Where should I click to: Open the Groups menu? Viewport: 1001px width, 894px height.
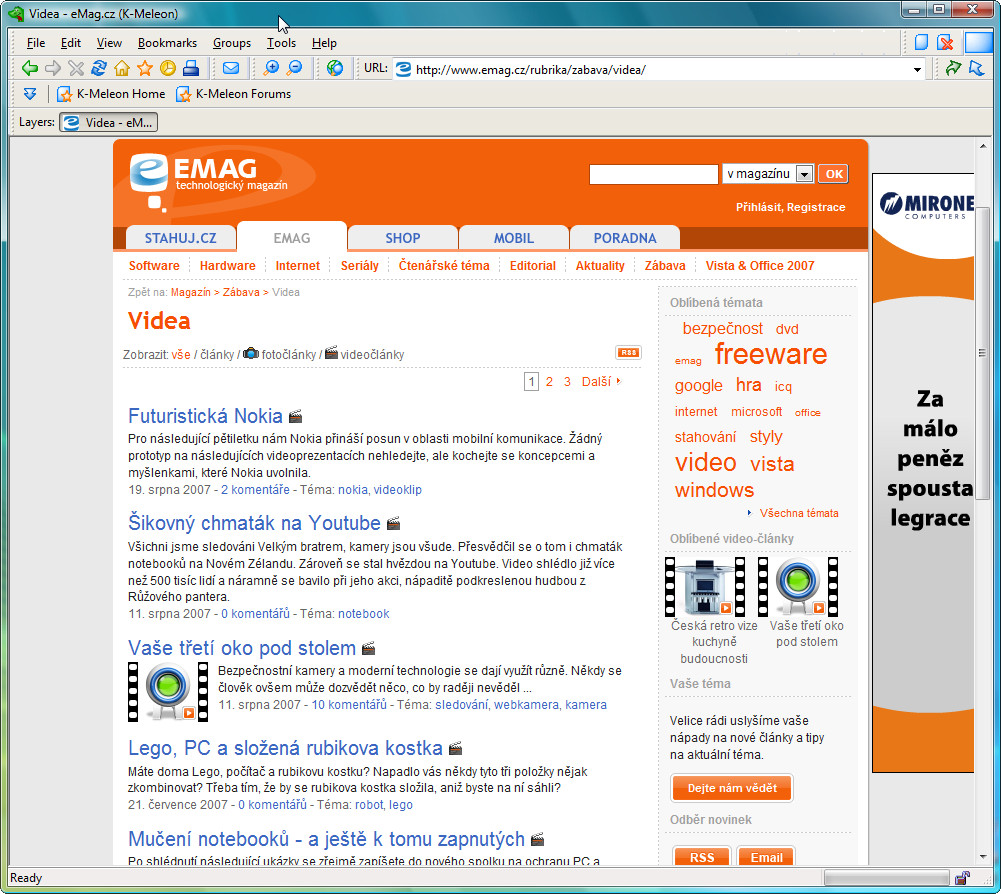point(232,43)
